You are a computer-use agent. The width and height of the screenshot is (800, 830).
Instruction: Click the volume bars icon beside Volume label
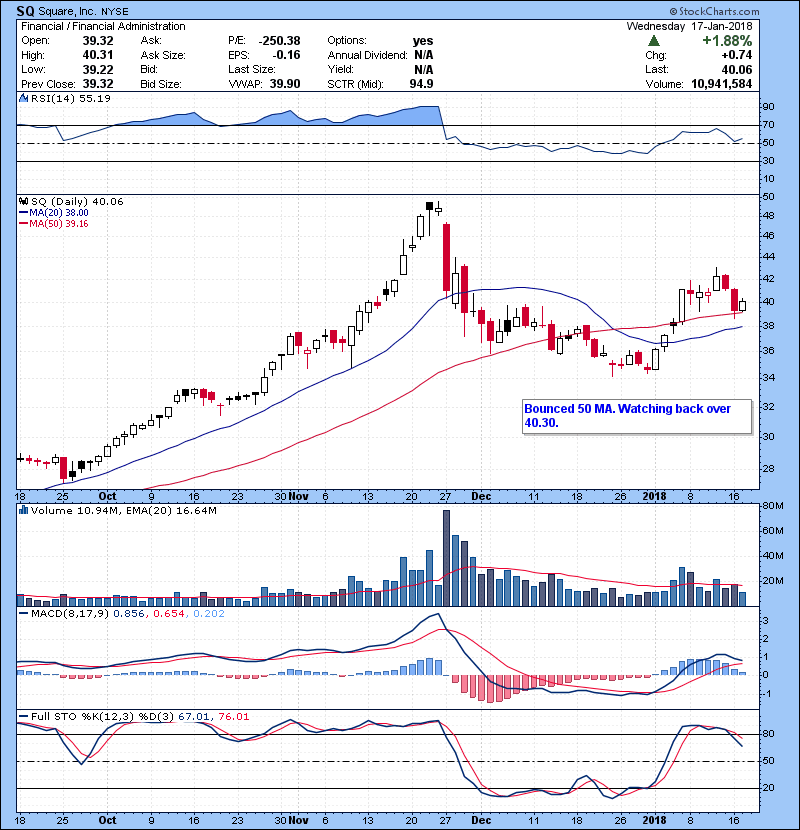coord(23,510)
